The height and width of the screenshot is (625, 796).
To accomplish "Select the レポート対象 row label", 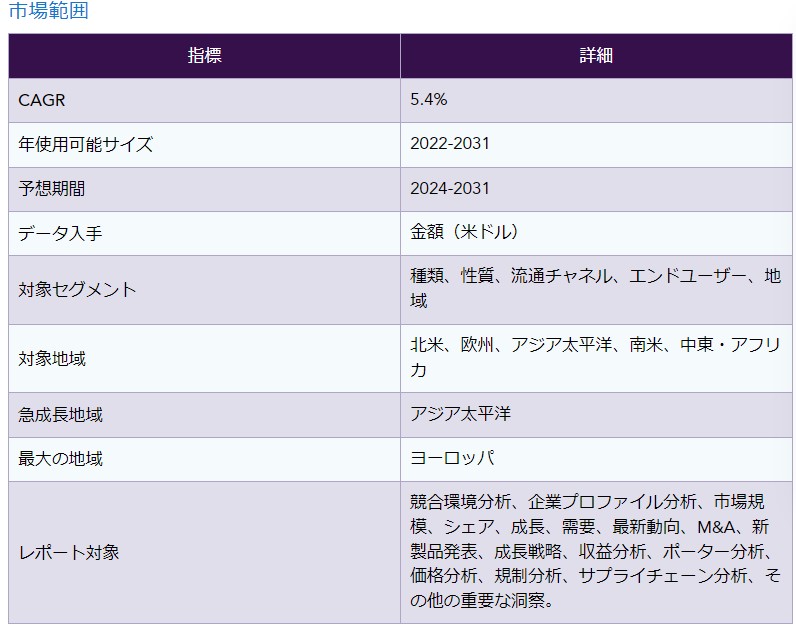I will click(x=68, y=552).
